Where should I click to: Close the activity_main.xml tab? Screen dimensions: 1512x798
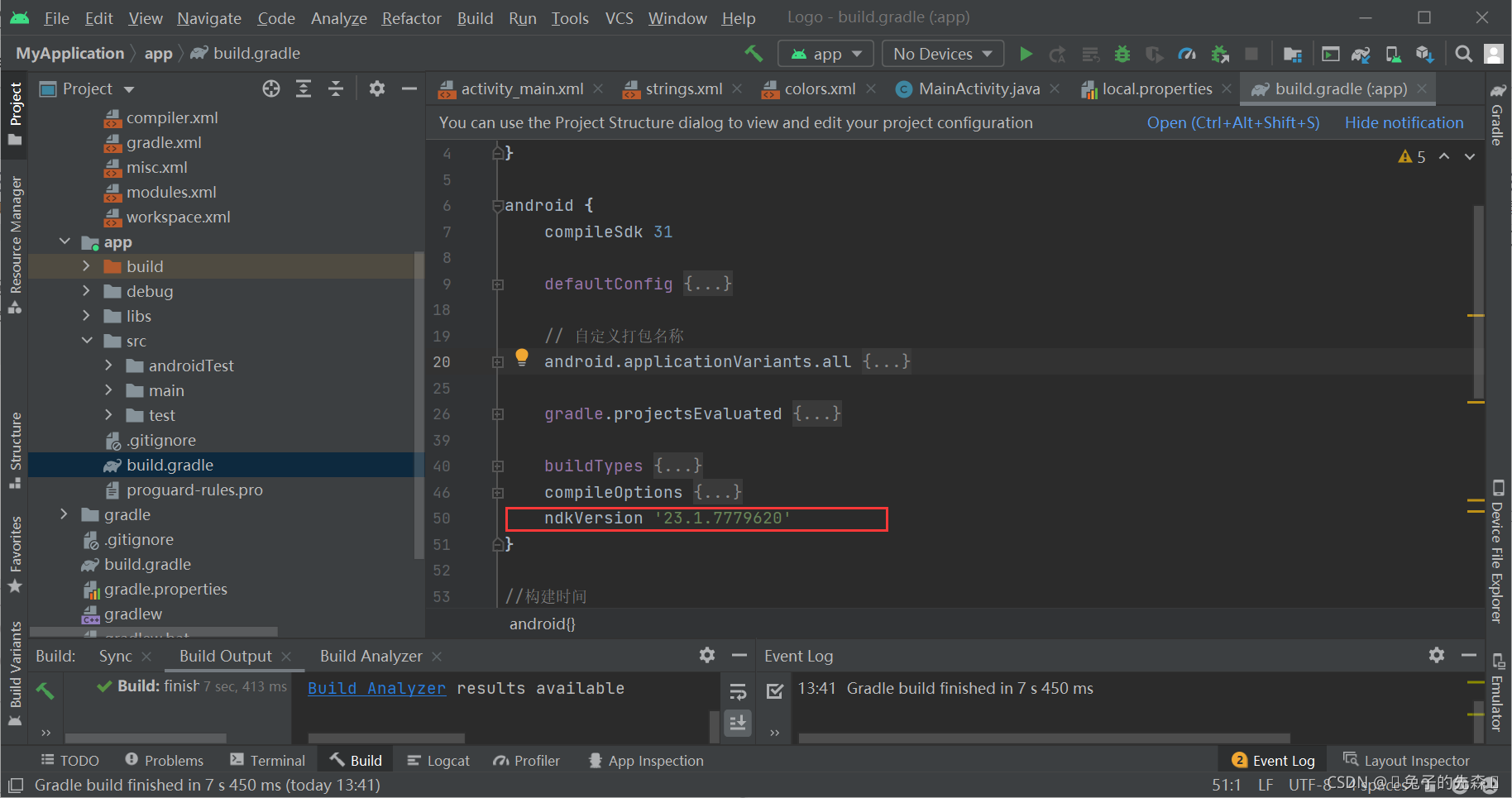[x=598, y=88]
